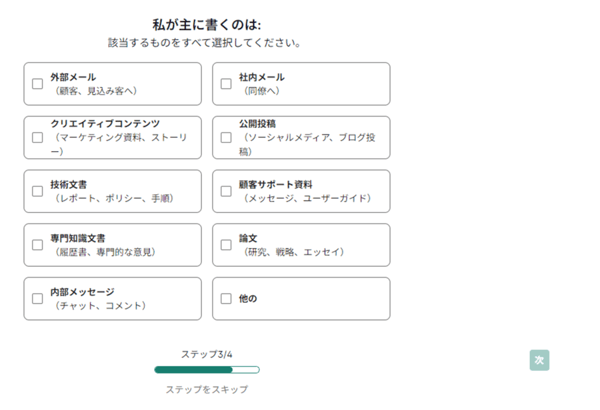The width and height of the screenshot is (600, 410).
Task: Click the step progress bar
Action: click(x=207, y=369)
